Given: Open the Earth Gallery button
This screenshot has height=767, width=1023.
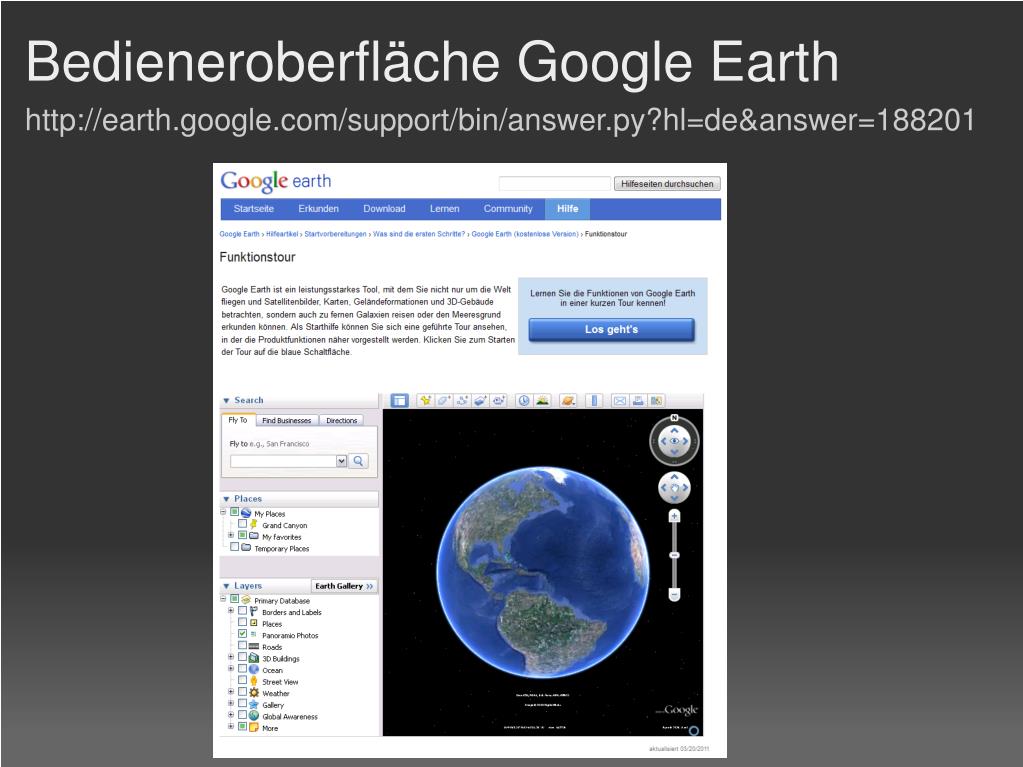Looking at the screenshot, I should pos(344,586).
